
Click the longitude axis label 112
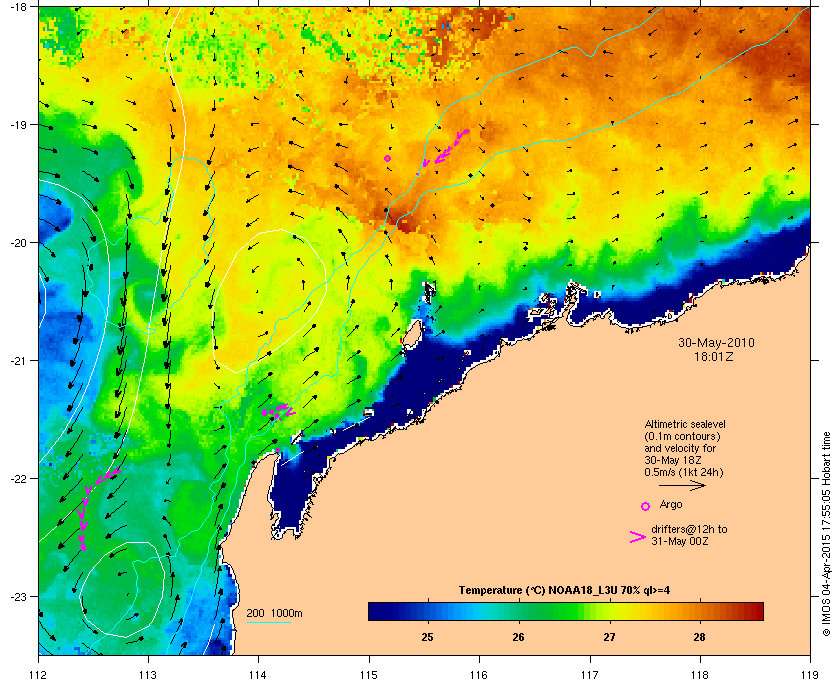[39, 674]
